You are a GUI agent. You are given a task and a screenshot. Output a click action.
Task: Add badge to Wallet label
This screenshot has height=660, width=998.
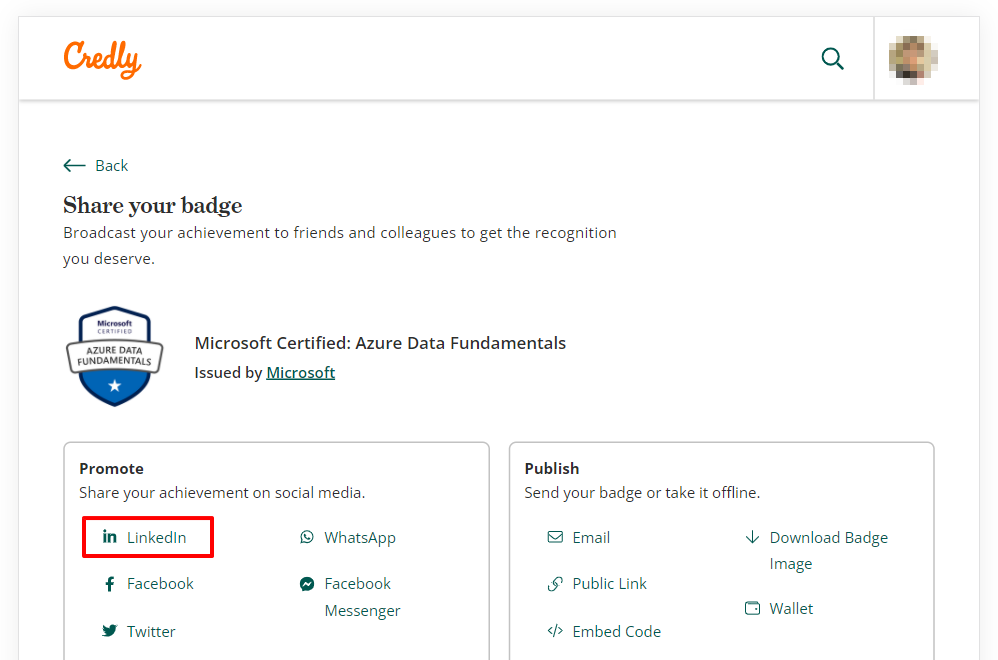tap(791, 608)
